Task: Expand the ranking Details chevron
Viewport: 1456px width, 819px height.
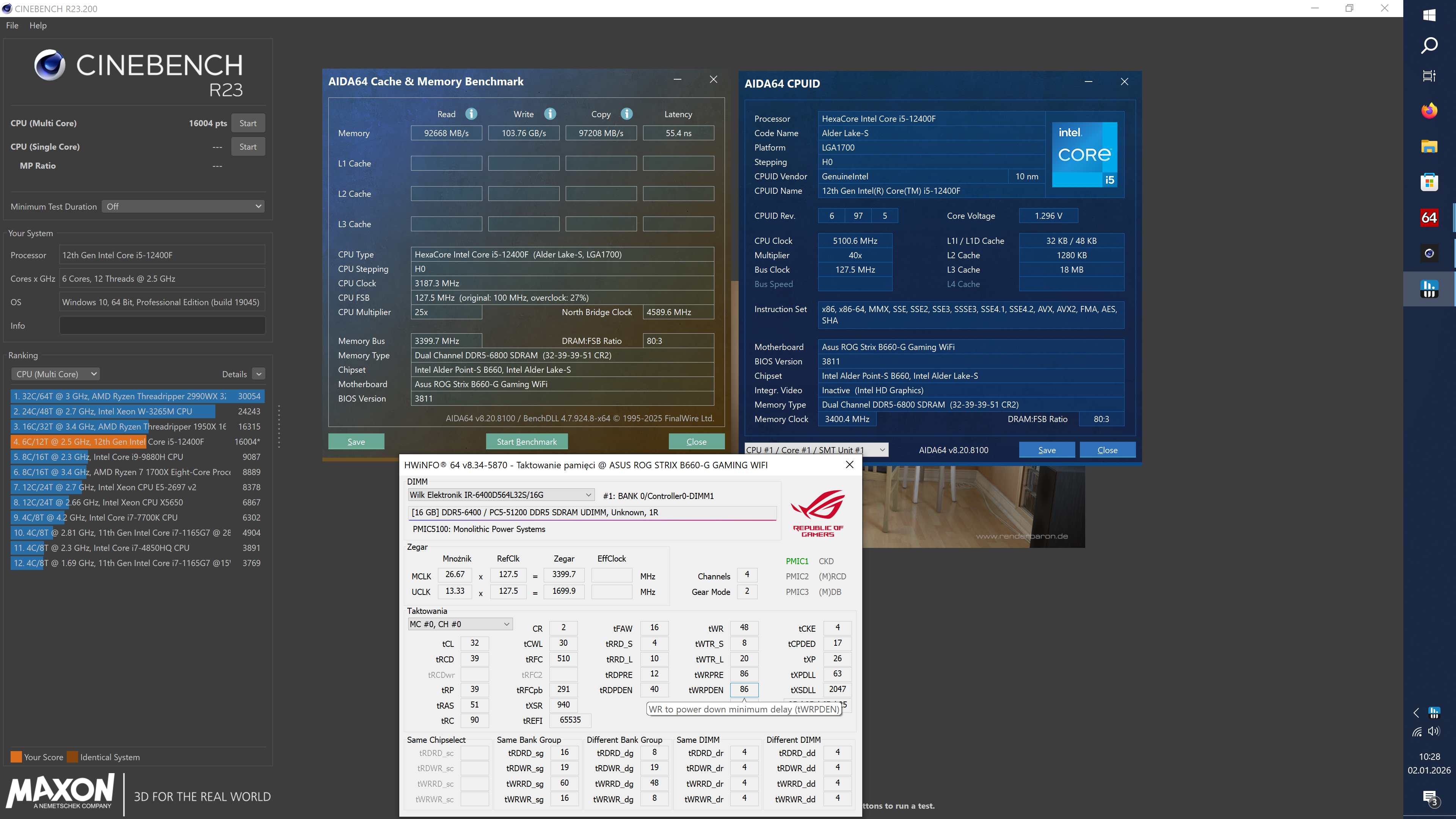Action: (258, 374)
